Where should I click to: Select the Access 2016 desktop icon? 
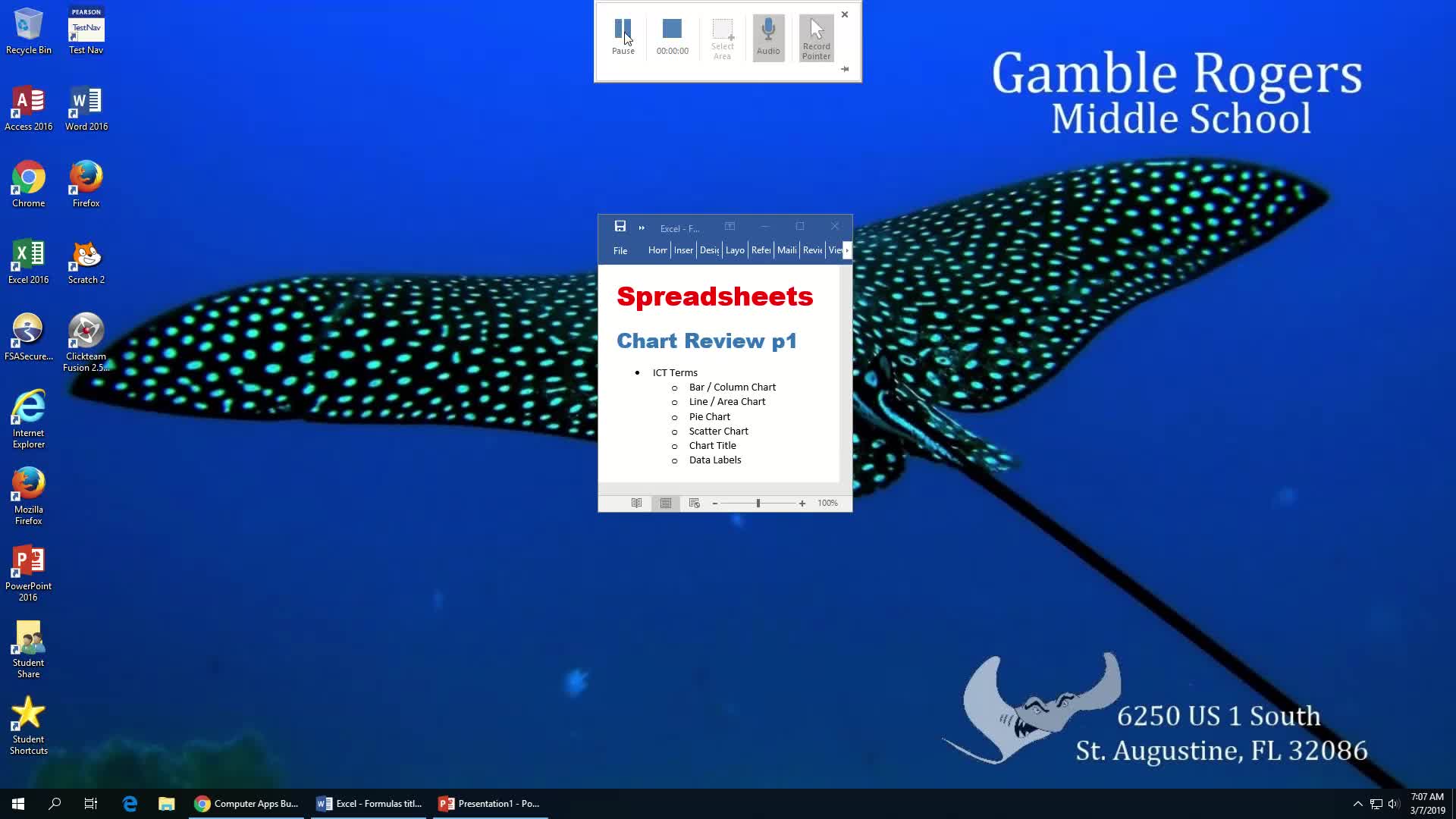29,108
